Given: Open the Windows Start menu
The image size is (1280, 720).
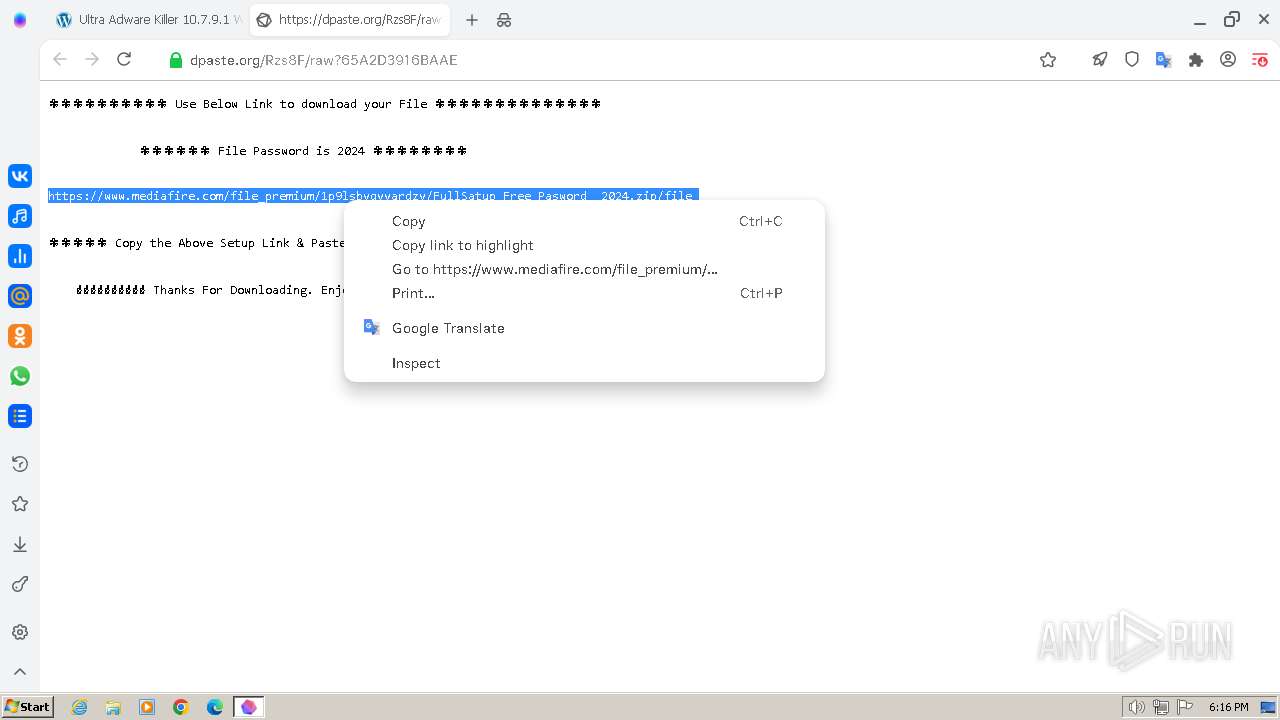Looking at the screenshot, I should [27, 707].
